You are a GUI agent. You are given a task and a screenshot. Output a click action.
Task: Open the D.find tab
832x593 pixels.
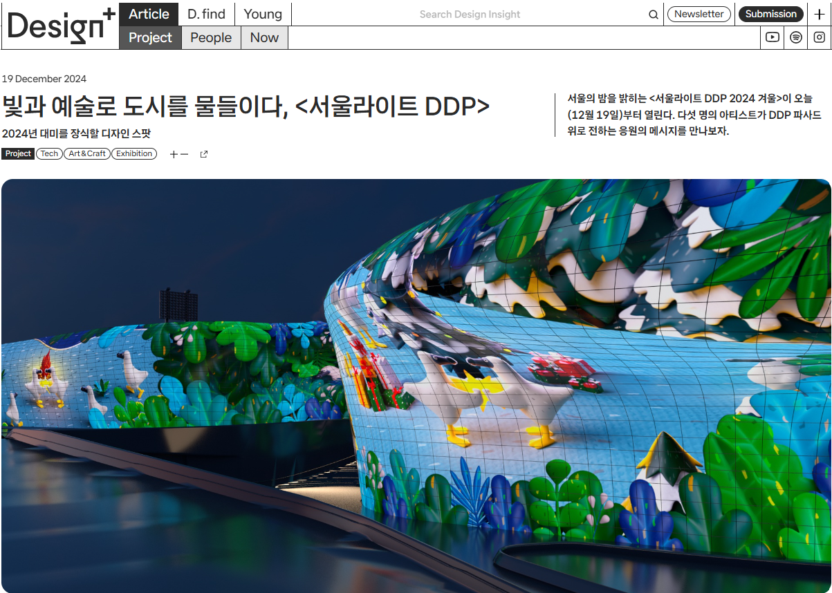pyautogui.click(x=206, y=14)
